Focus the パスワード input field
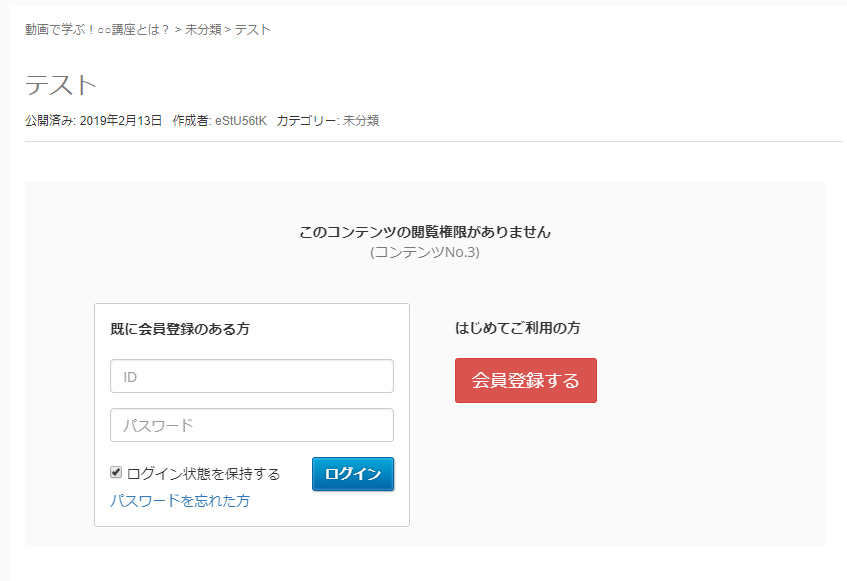Image resolution: width=847 pixels, height=581 pixels. pos(251,425)
